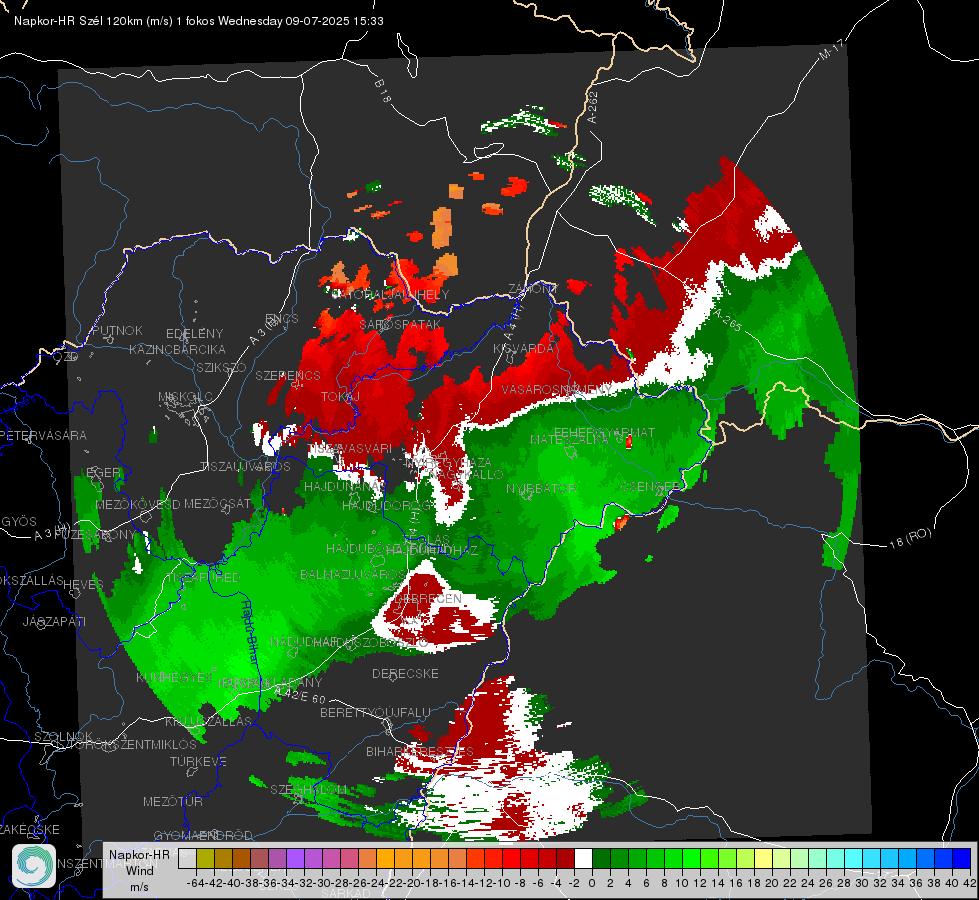Click the ENCS town label
The height and width of the screenshot is (900, 979).
(x=282, y=319)
